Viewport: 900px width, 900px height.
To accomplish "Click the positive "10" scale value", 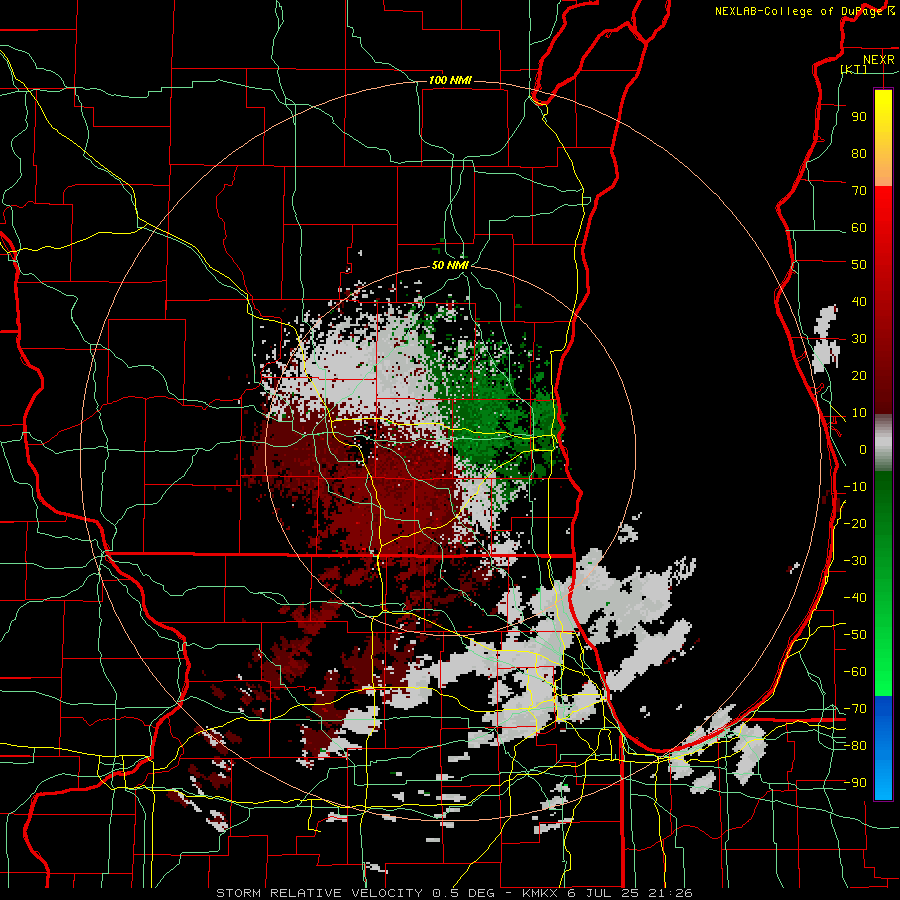I will (859, 413).
